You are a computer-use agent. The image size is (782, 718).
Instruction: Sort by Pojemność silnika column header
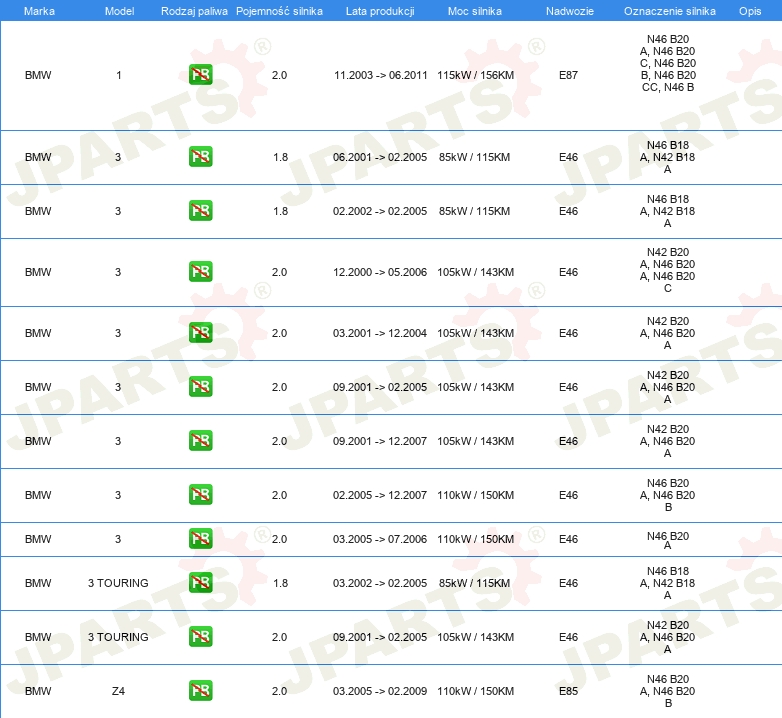pos(279,11)
